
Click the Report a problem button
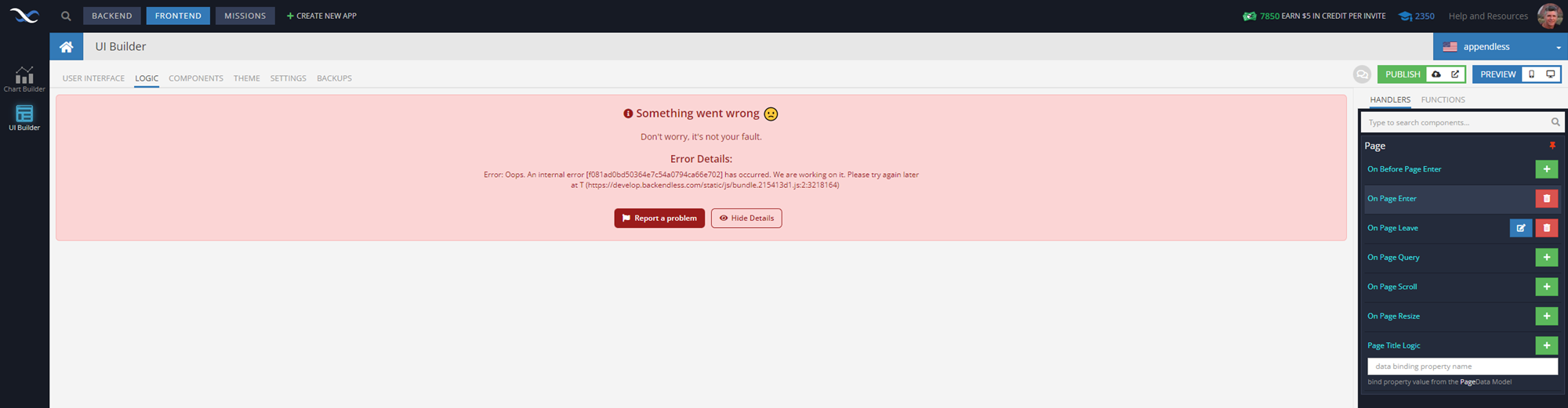tap(659, 218)
